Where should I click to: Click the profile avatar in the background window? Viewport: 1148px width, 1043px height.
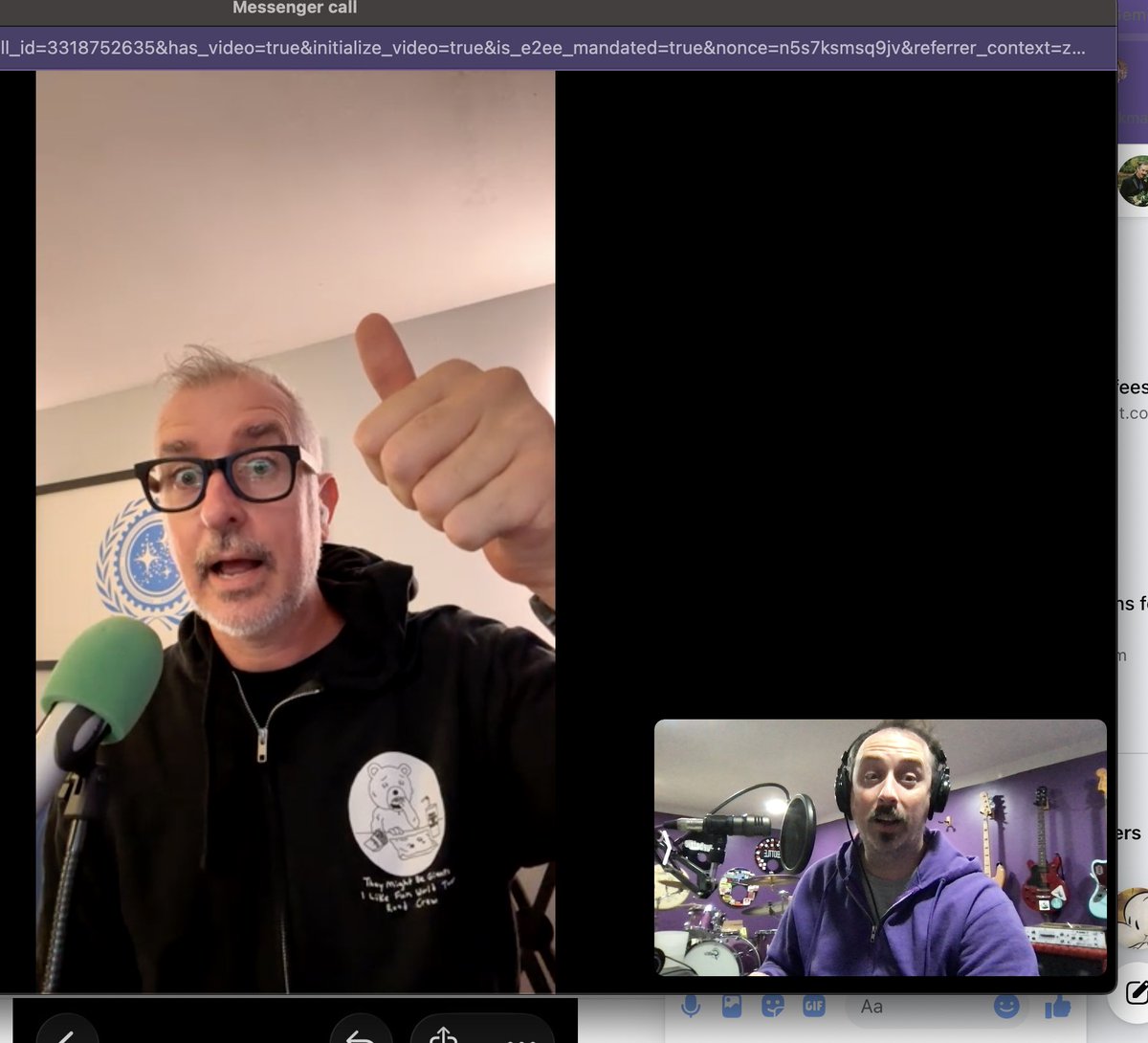point(1136,180)
